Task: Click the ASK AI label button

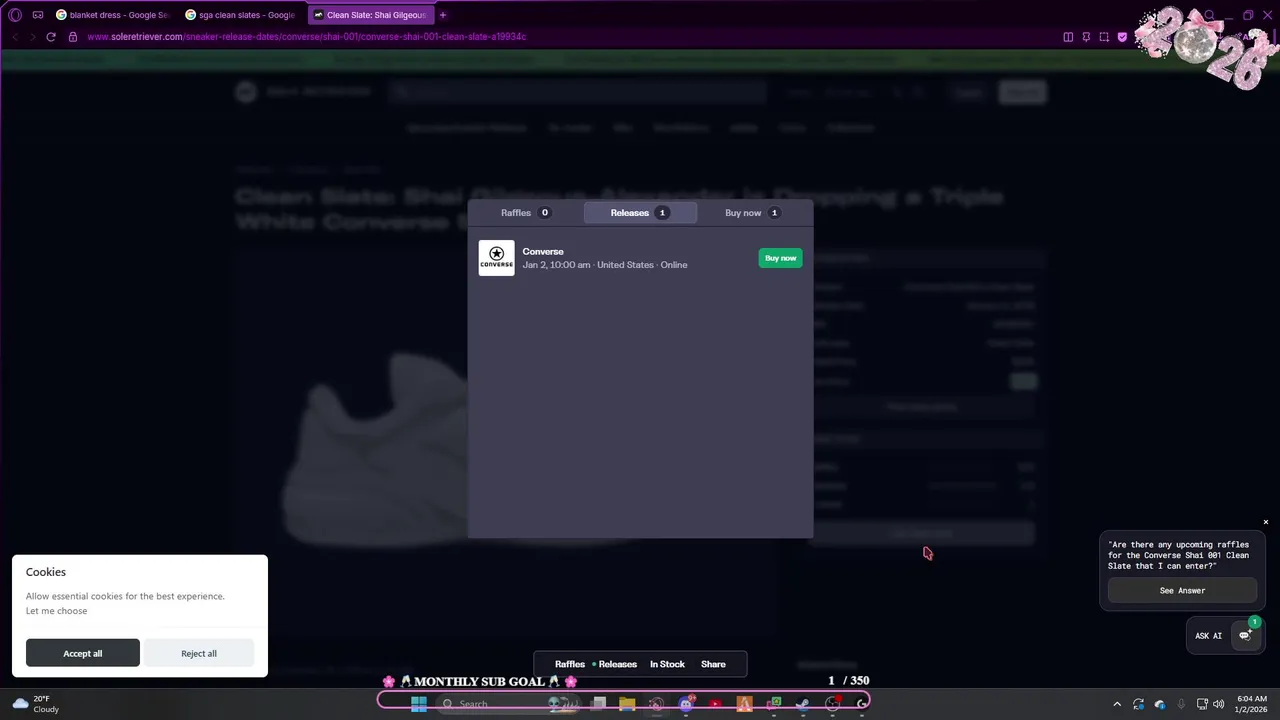Action: tap(1208, 636)
